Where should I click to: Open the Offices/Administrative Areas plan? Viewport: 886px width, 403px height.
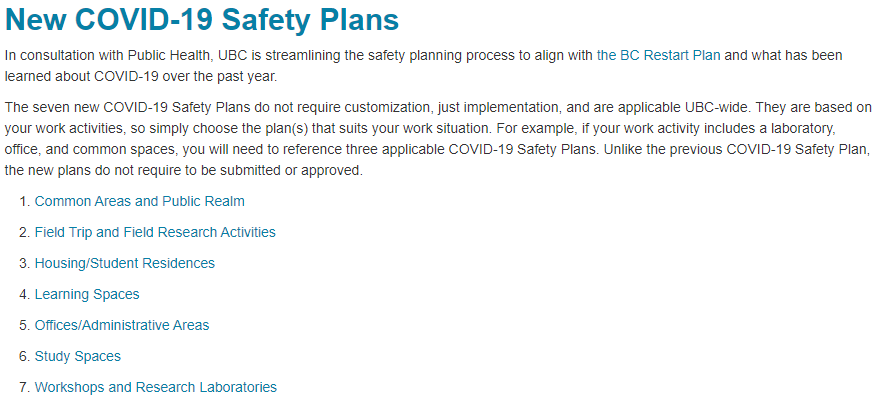pos(122,326)
